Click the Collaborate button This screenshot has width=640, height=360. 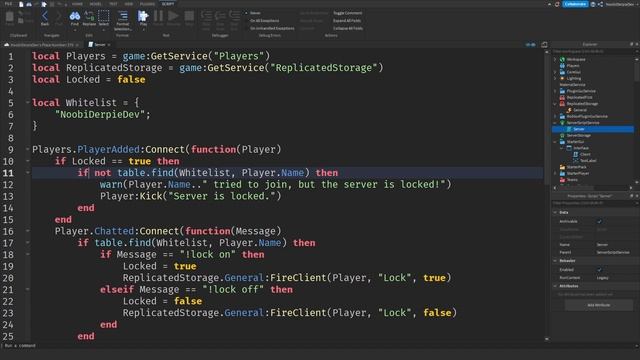click(575, 4)
